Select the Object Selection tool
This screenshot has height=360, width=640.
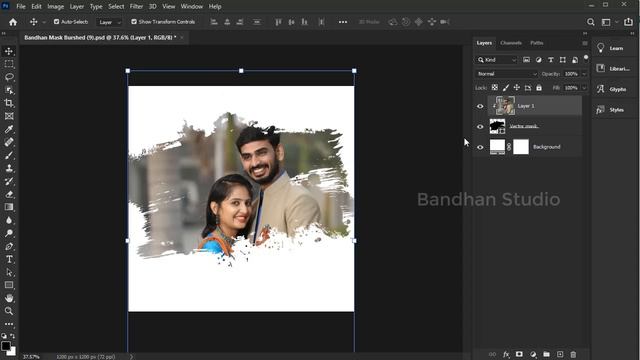(x=9, y=90)
